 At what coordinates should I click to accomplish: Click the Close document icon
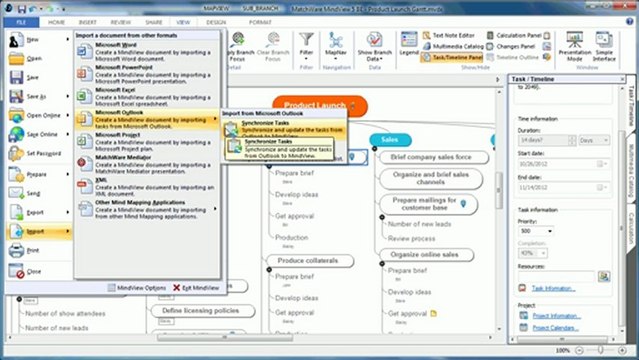[16, 271]
